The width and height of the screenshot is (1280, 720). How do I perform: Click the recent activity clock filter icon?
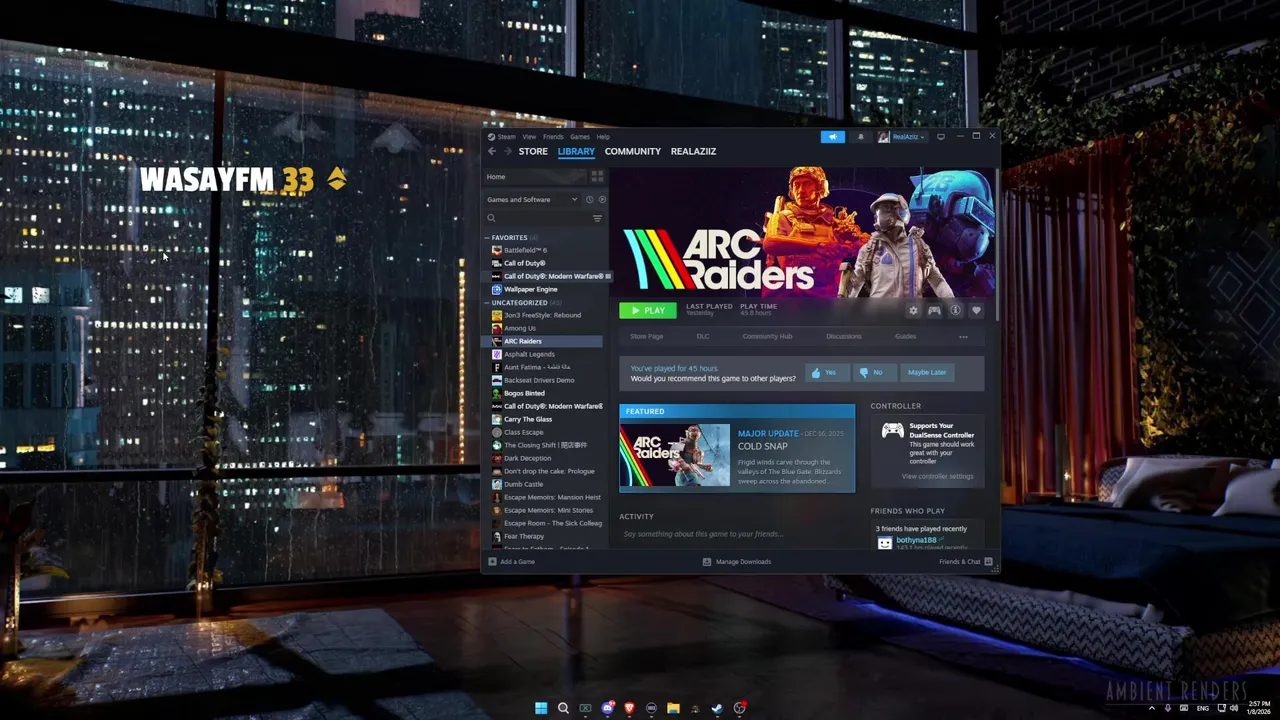589,199
